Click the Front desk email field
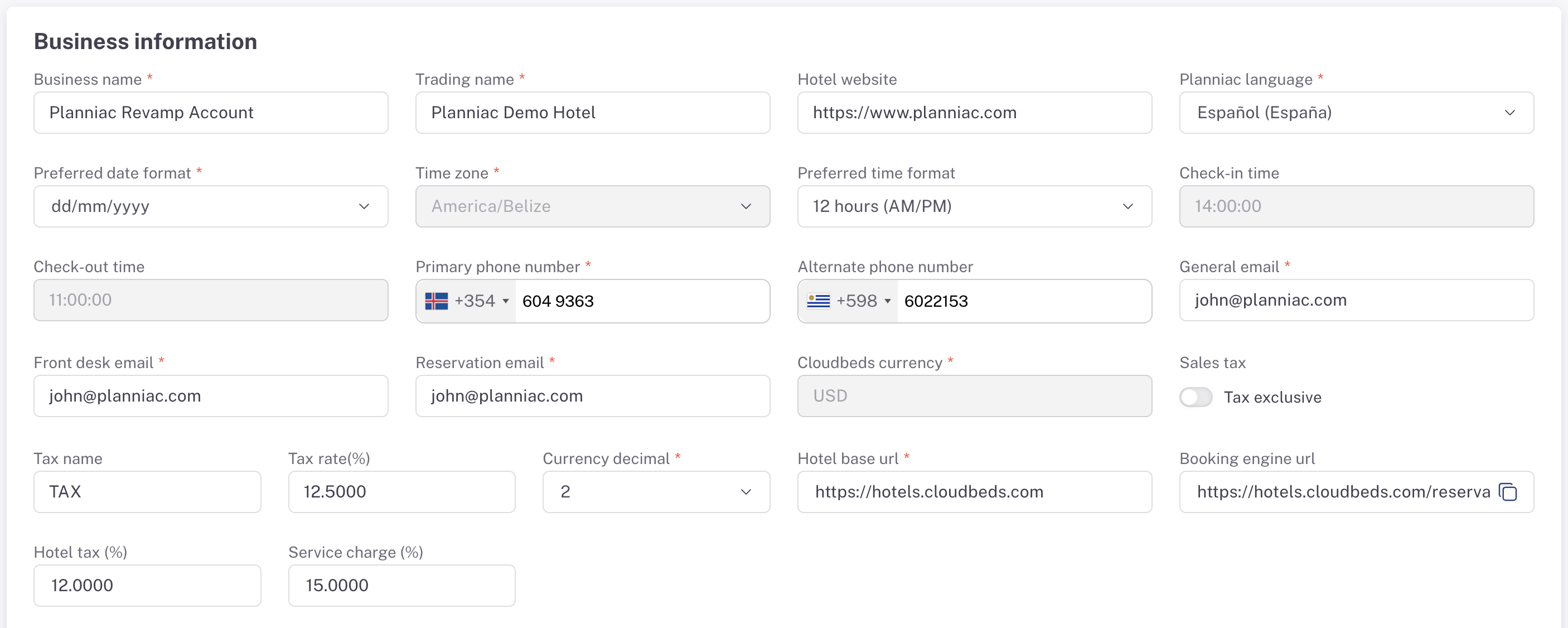This screenshot has width=1568, height=628. pyautogui.click(x=211, y=396)
